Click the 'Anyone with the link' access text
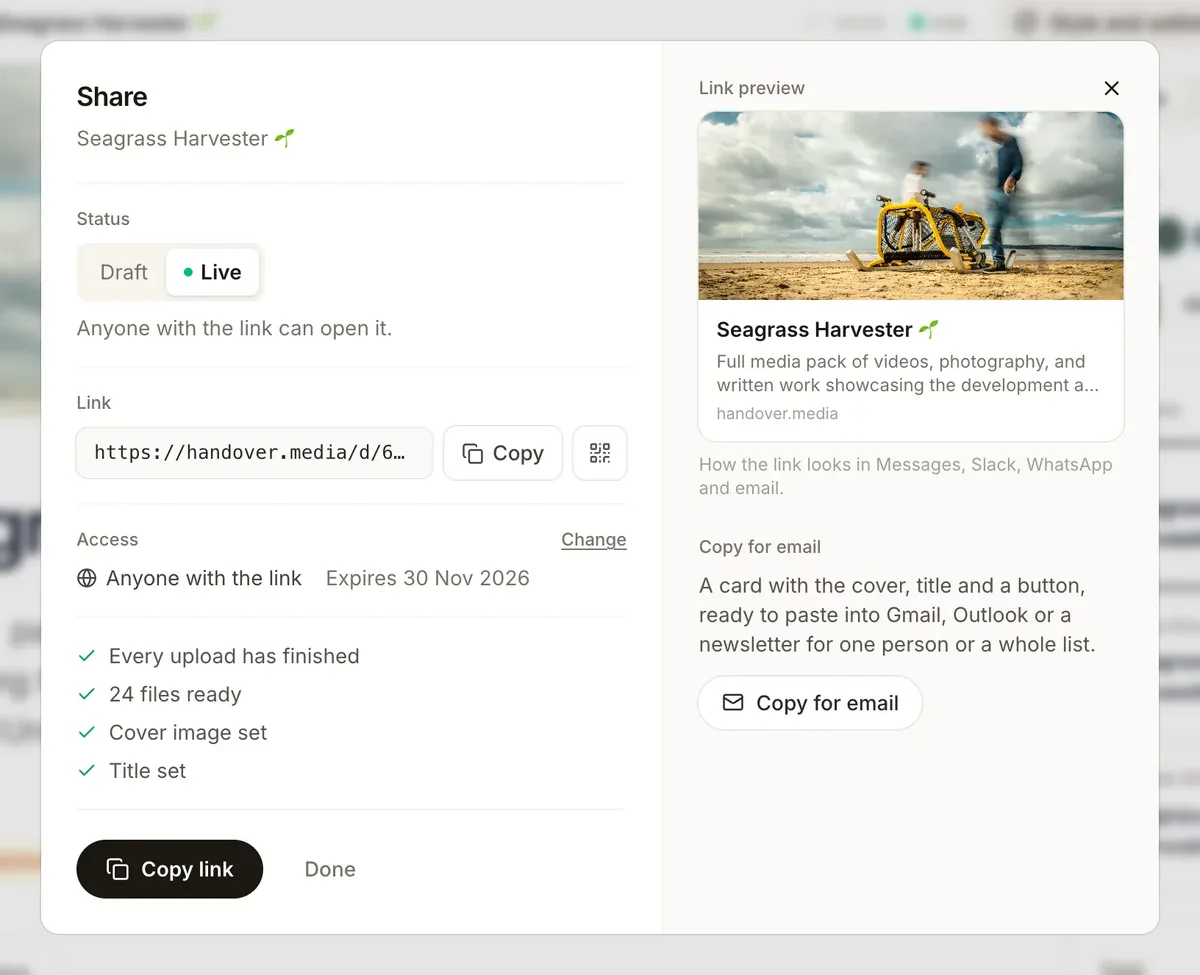The width and height of the screenshot is (1200, 975). (x=204, y=578)
